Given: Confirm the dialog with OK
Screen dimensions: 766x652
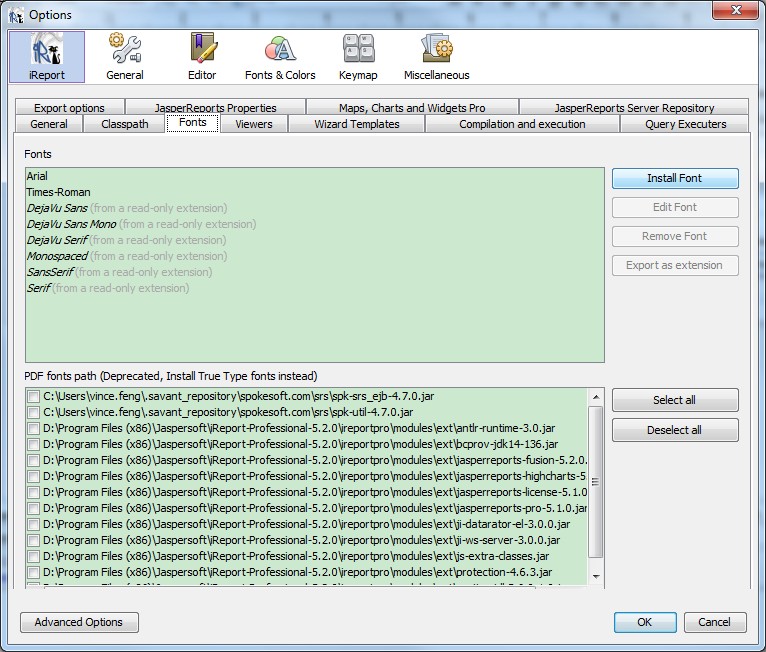Looking at the screenshot, I should (645, 622).
